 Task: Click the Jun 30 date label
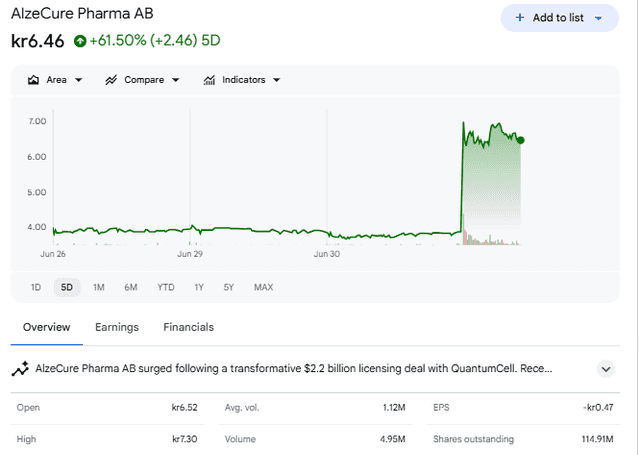[x=327, y=254]
